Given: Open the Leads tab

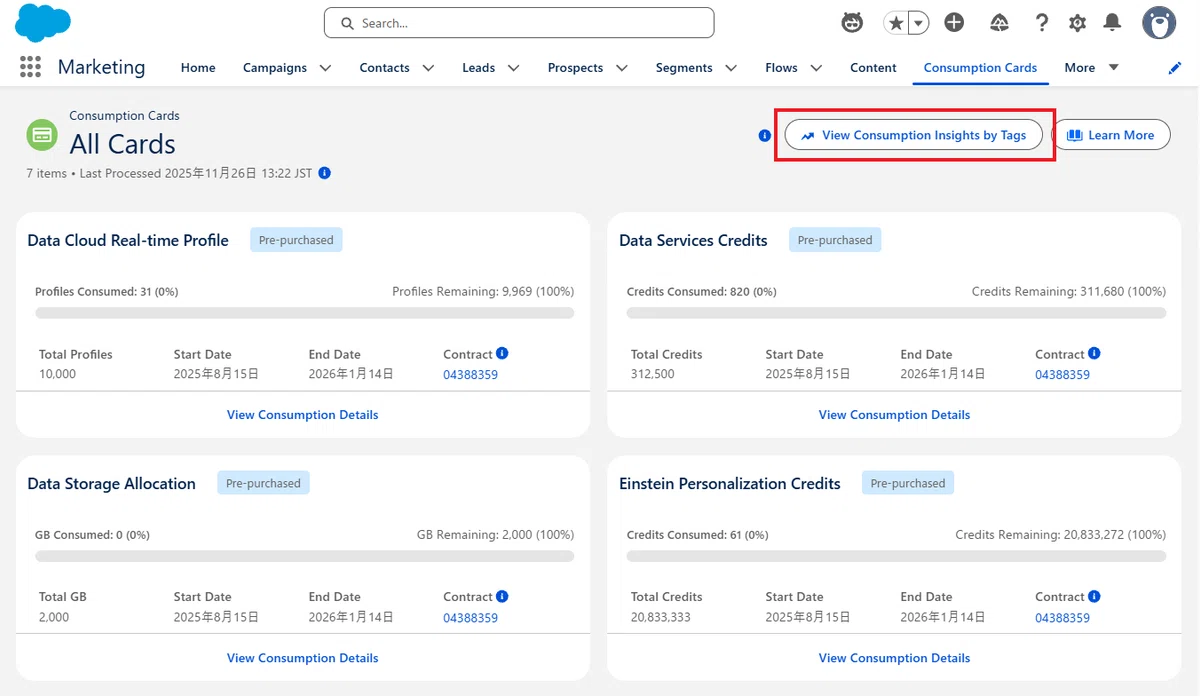Looking at the screenshot, I should click(479, 68).
